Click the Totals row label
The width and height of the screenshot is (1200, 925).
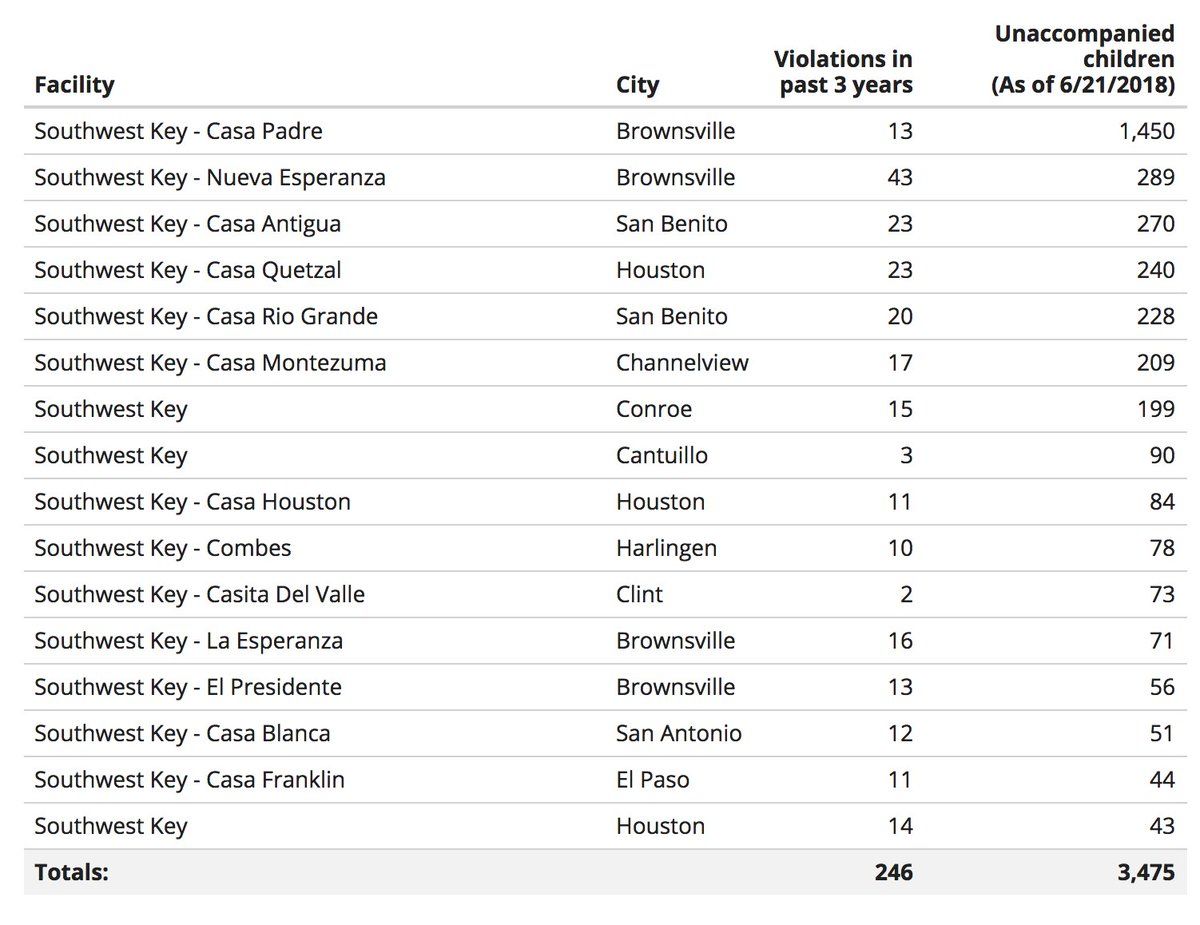pos(71,872)
